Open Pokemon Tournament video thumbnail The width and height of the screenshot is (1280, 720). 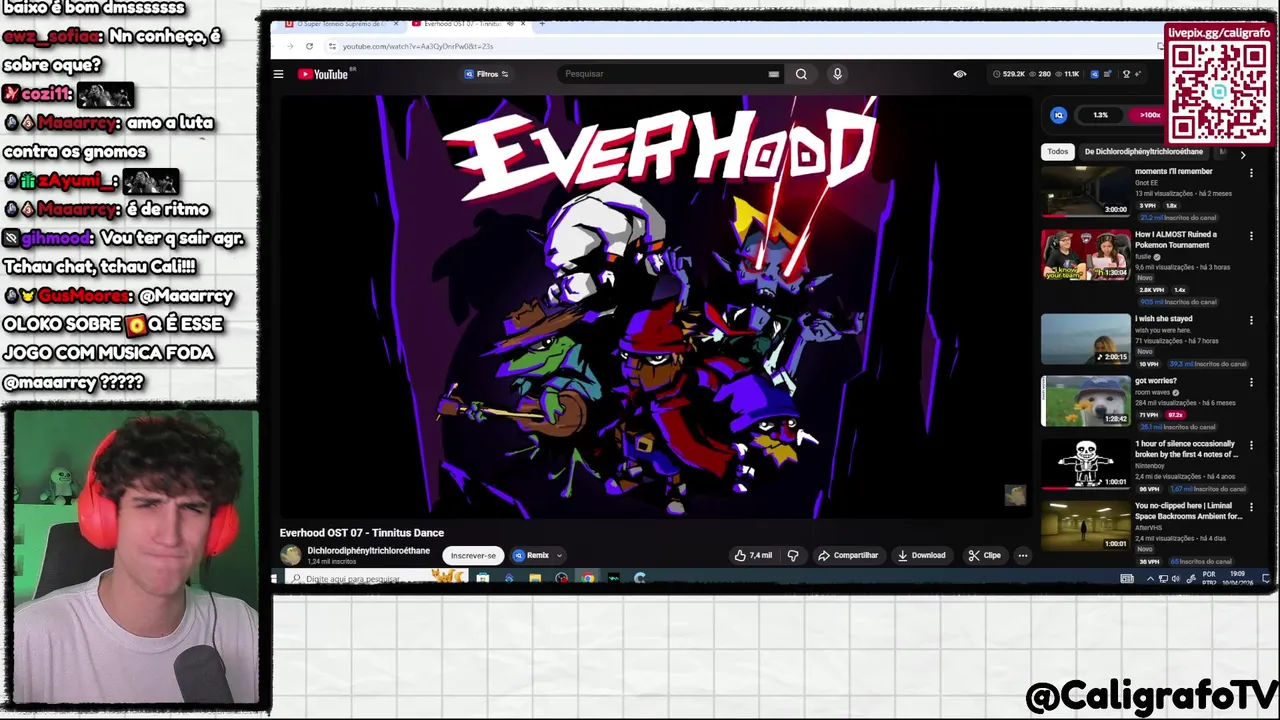coord(1086,254)
